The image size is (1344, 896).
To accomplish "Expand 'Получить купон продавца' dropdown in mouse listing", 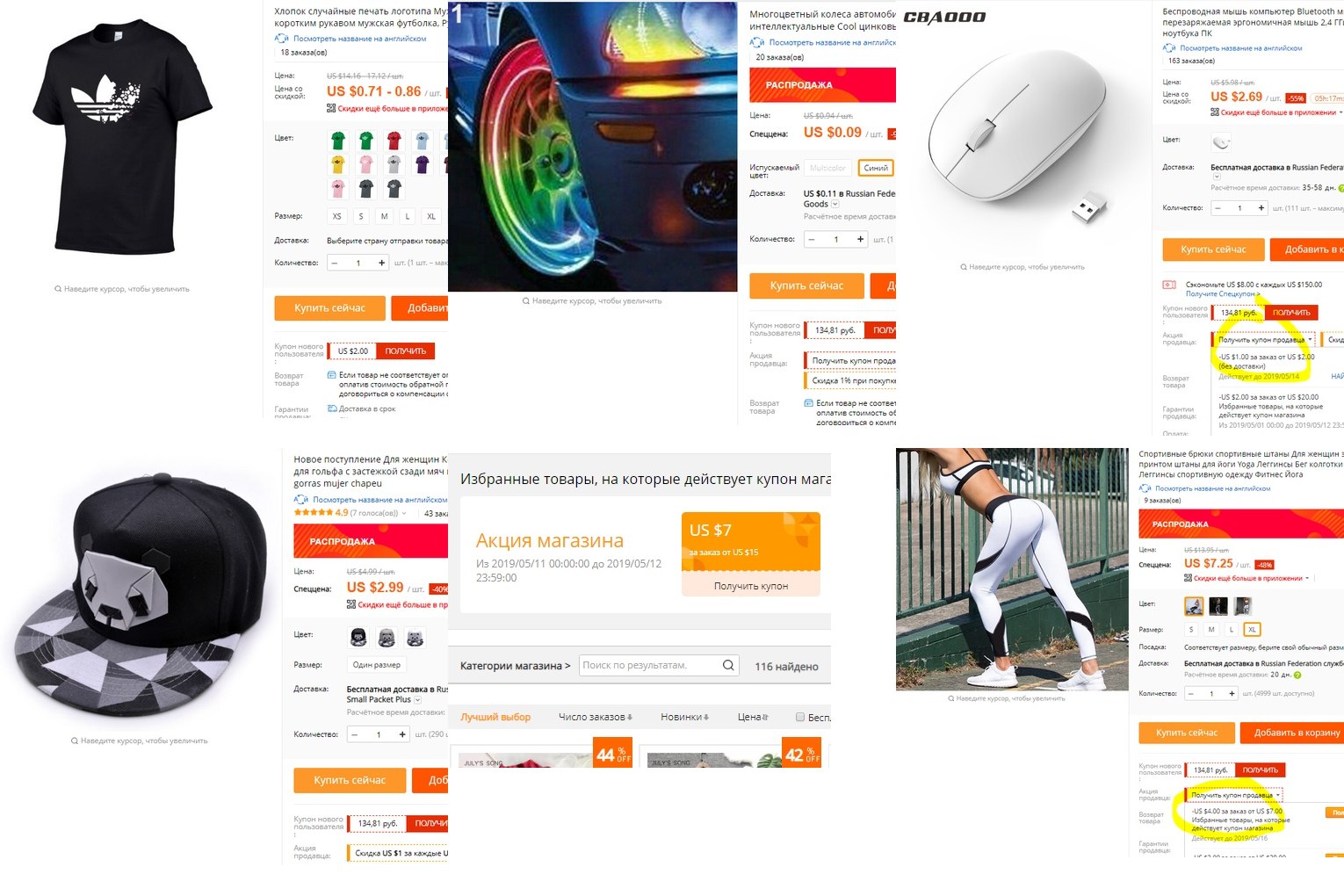I will point(1265,339).
